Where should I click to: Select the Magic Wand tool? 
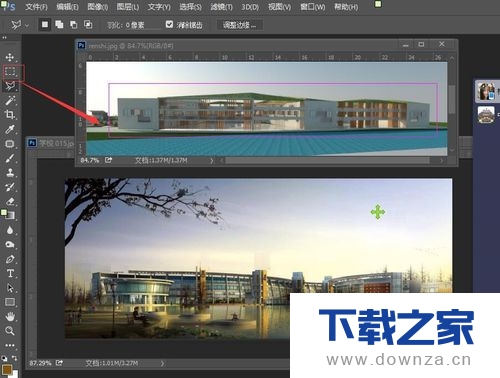(x=10, y=100)
